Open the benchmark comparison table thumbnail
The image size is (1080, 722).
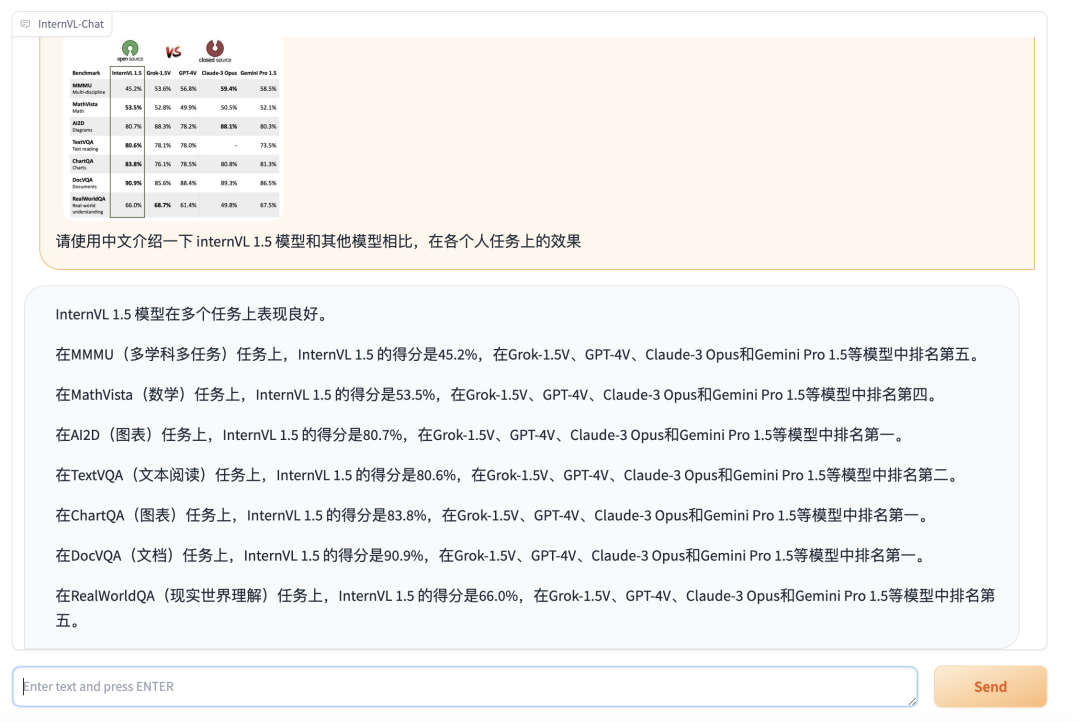(173, 127)
